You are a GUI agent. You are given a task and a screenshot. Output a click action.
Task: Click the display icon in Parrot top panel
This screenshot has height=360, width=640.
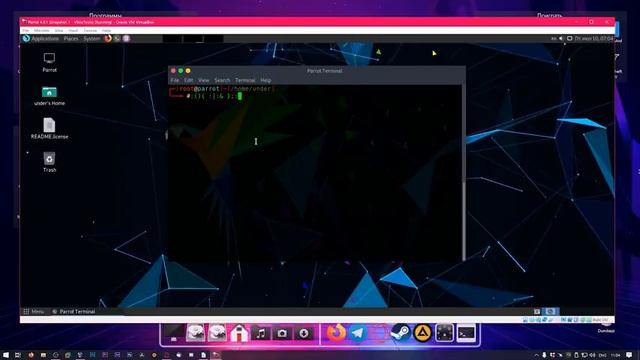[569, 38]
